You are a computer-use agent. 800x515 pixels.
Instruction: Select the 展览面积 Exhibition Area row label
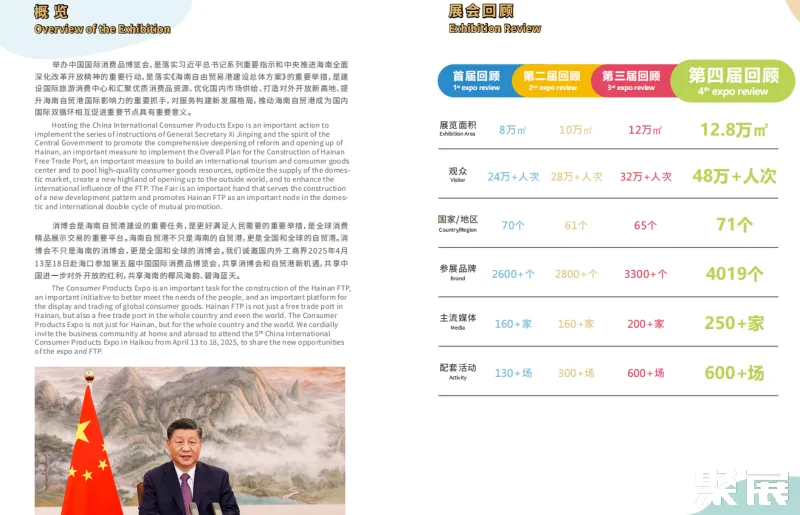[x=458, y=128]
